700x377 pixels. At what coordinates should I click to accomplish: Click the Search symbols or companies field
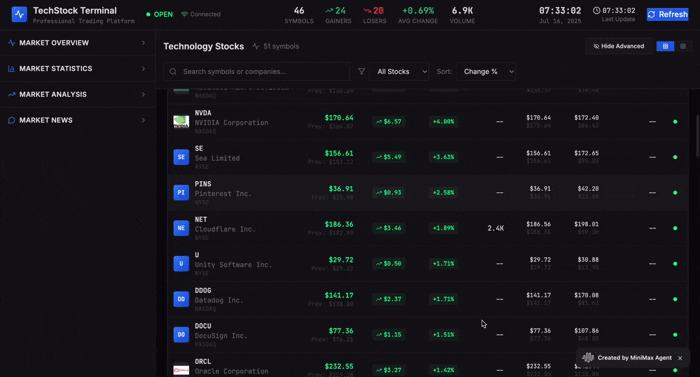257,71
